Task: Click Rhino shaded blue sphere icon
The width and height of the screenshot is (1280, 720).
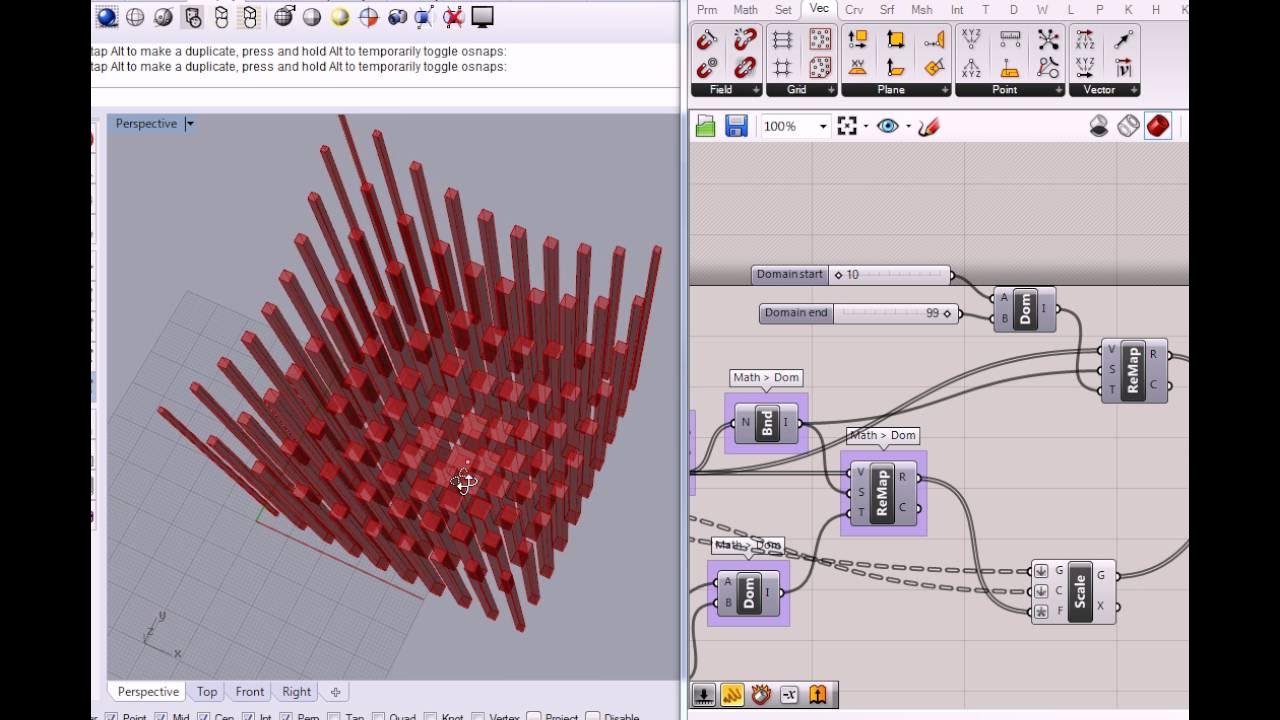Action: point(107,16)
